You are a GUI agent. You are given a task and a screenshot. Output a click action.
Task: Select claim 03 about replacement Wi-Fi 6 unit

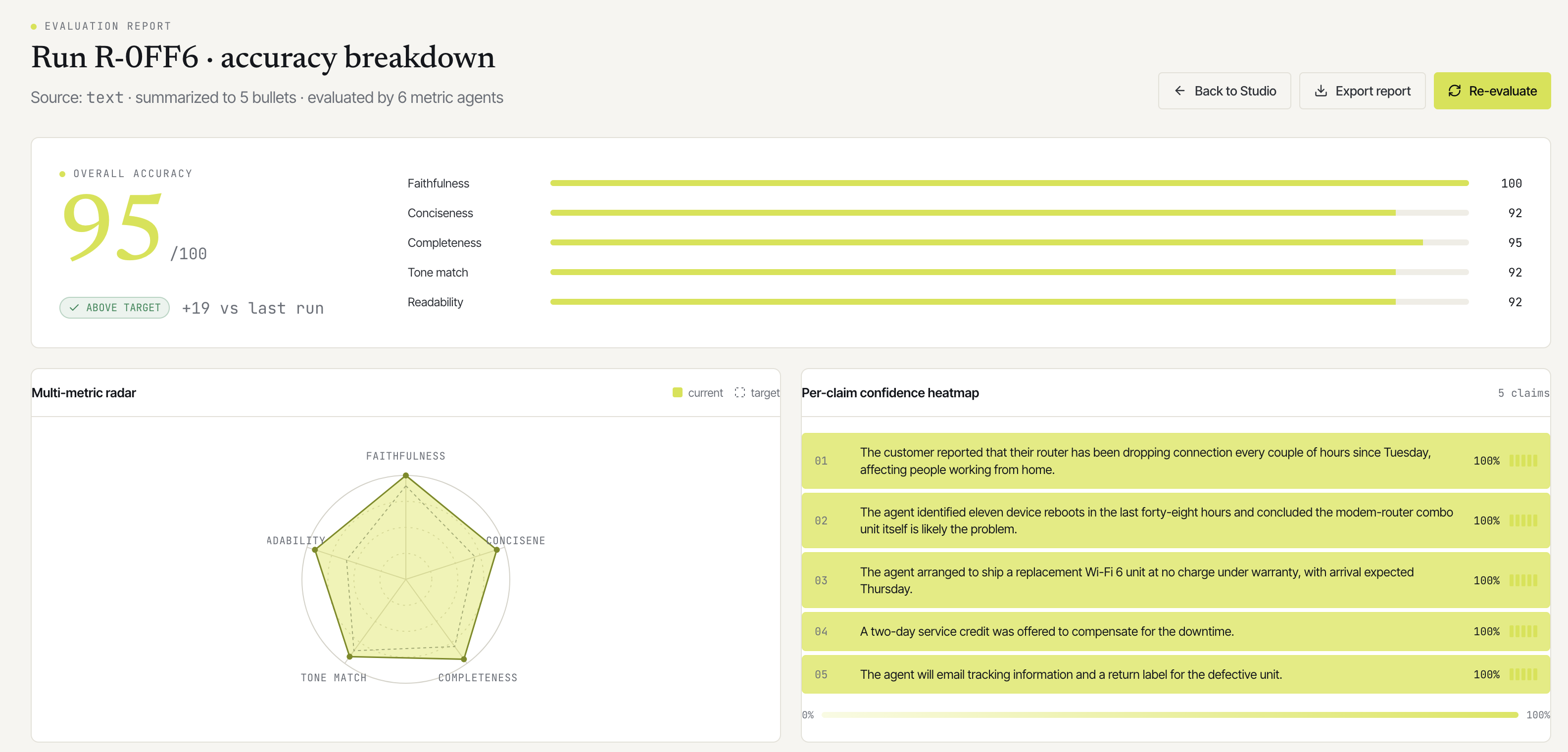[1176, 580]
